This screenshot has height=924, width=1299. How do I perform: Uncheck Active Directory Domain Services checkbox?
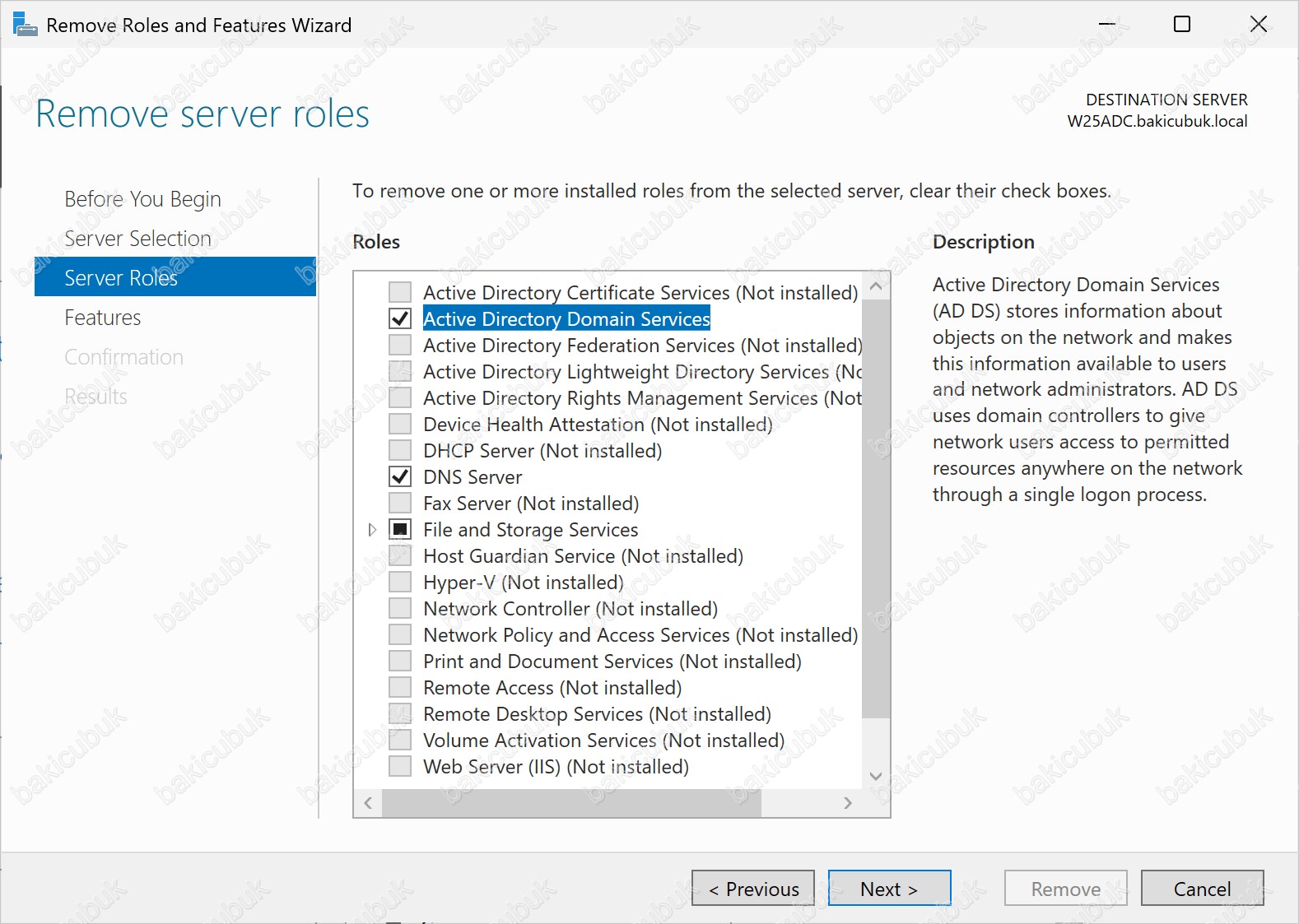point(400,318)
